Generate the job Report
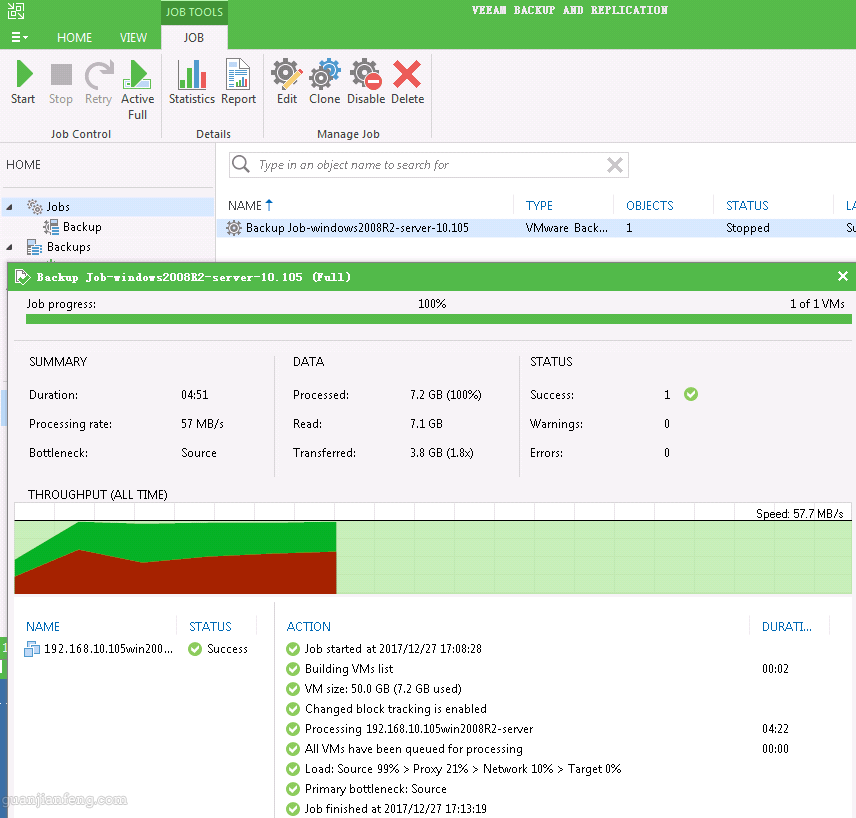The image size is (856, 818). [x=238, y=82]
